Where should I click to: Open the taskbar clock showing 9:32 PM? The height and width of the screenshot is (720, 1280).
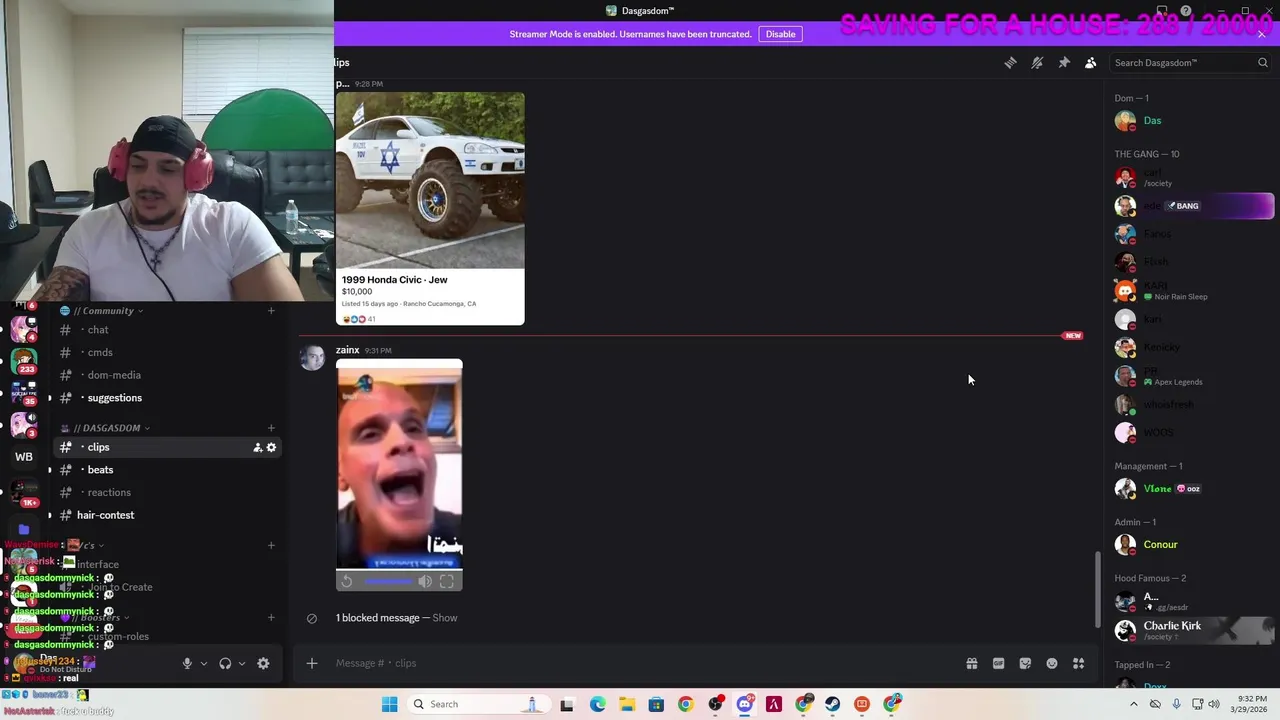[1251, 704]
